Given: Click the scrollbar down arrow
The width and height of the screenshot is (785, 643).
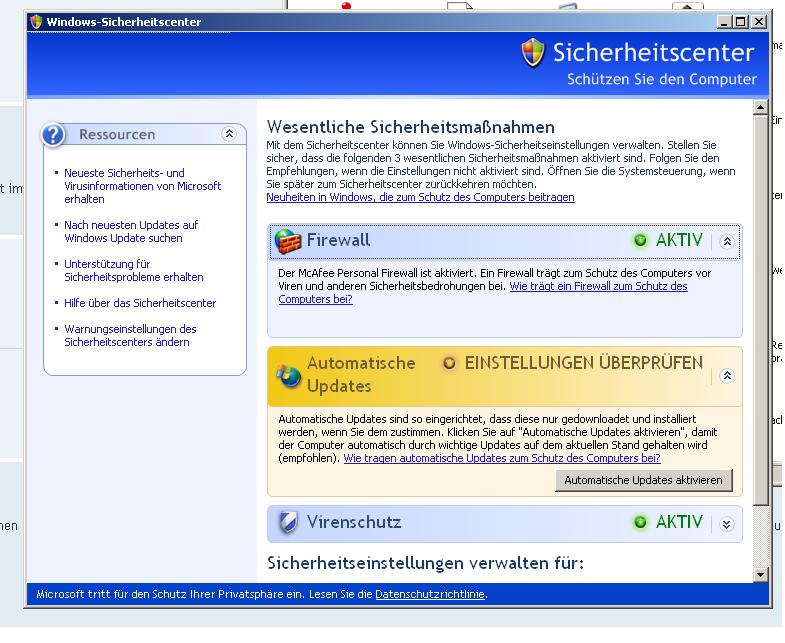Looking at the screenshot, I should pyautogui.click(x=760, y=574).
